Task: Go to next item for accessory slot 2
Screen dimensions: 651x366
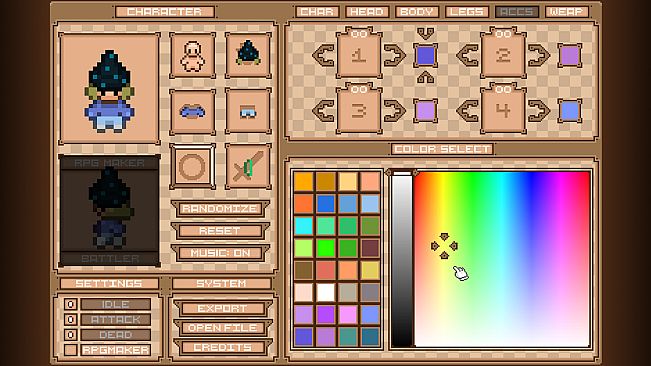Action: click(538, 56)
